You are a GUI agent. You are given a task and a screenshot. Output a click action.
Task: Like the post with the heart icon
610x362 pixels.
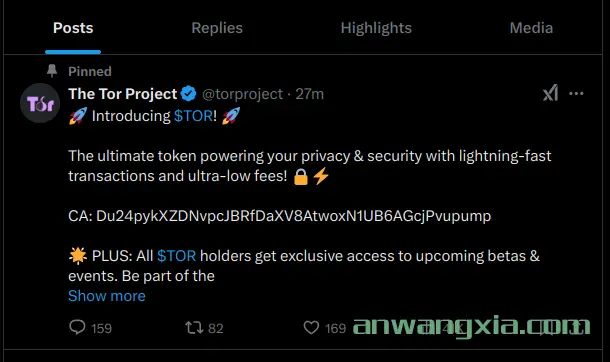[x=311, y=328]
